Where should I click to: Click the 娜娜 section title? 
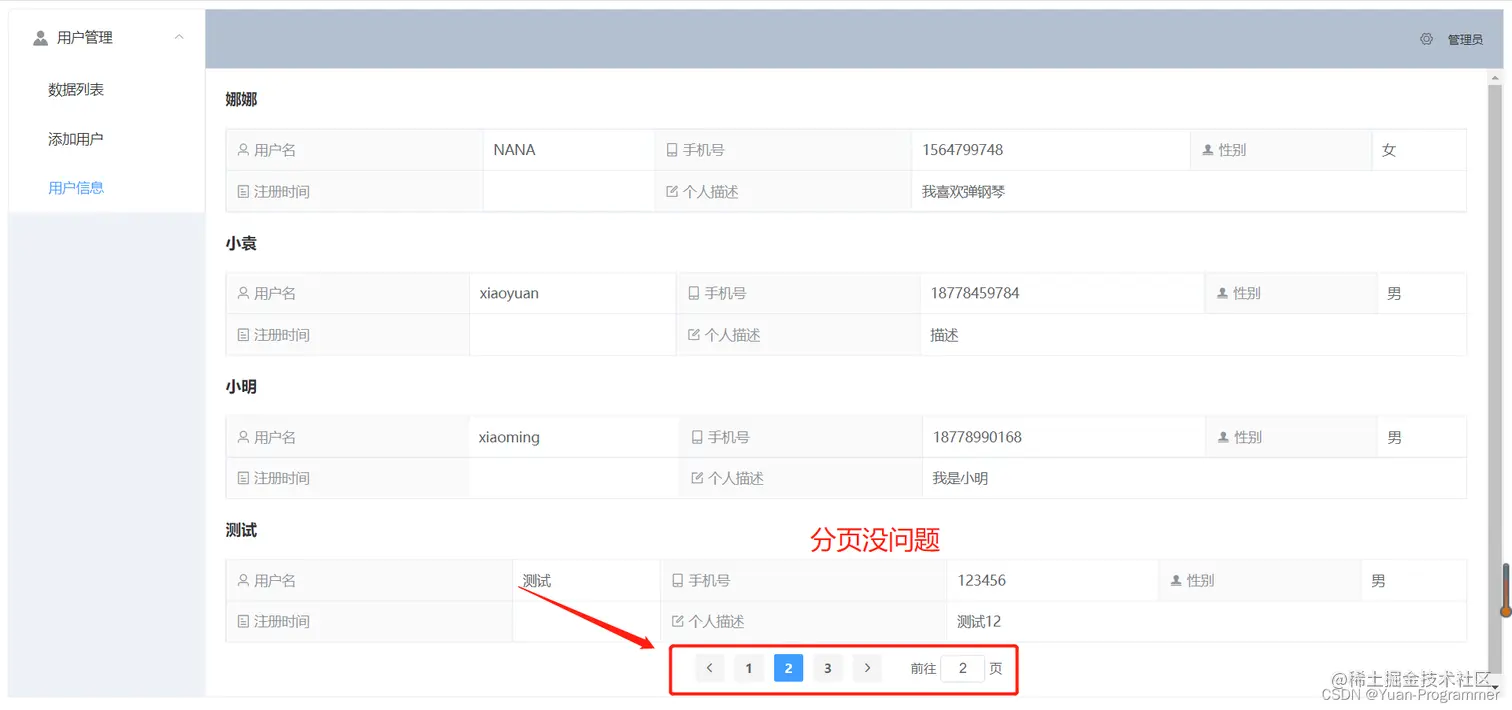click(241, 99)
